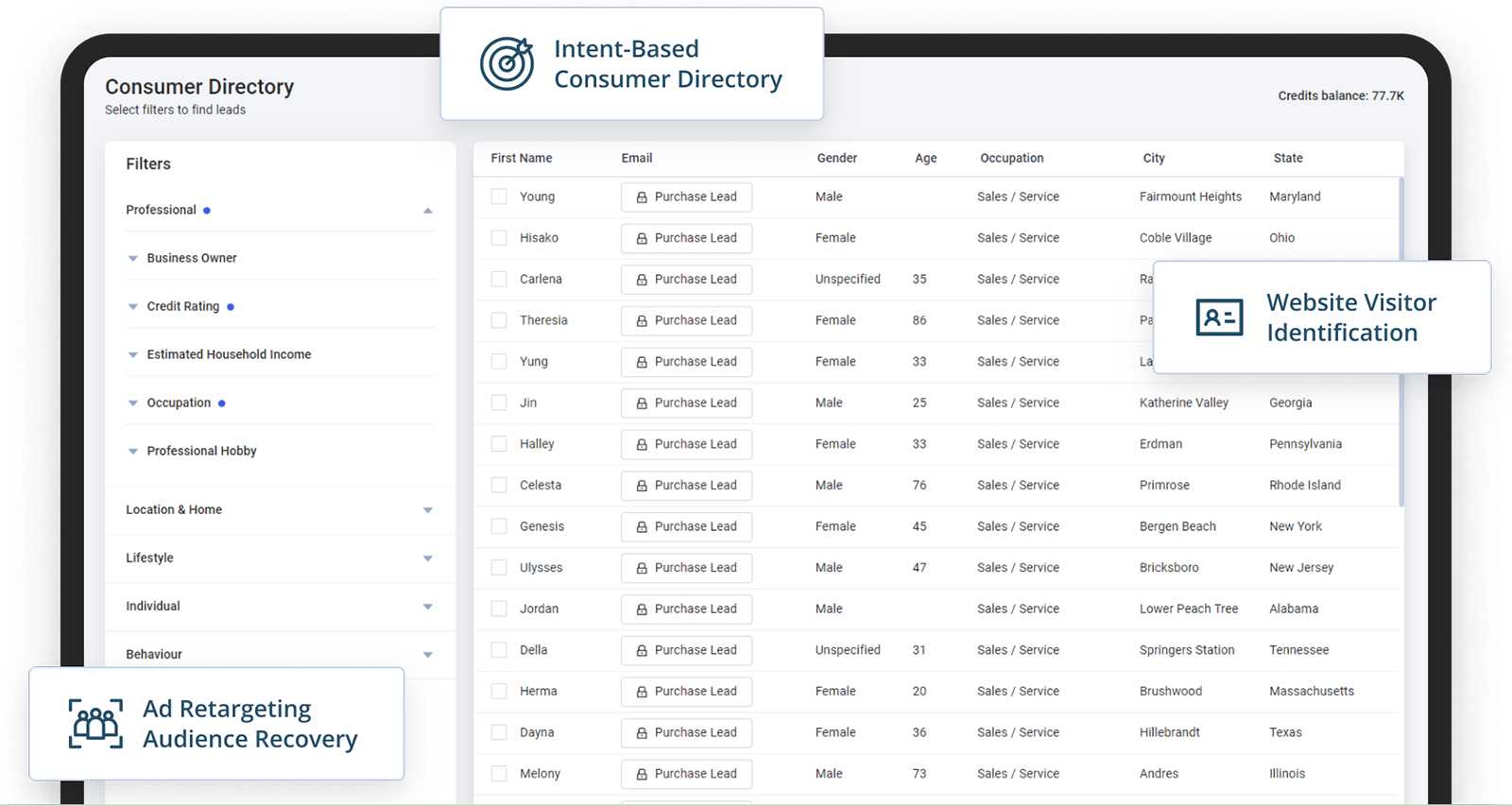Click Purchase Lead for Halley

[x=686, y=444]
